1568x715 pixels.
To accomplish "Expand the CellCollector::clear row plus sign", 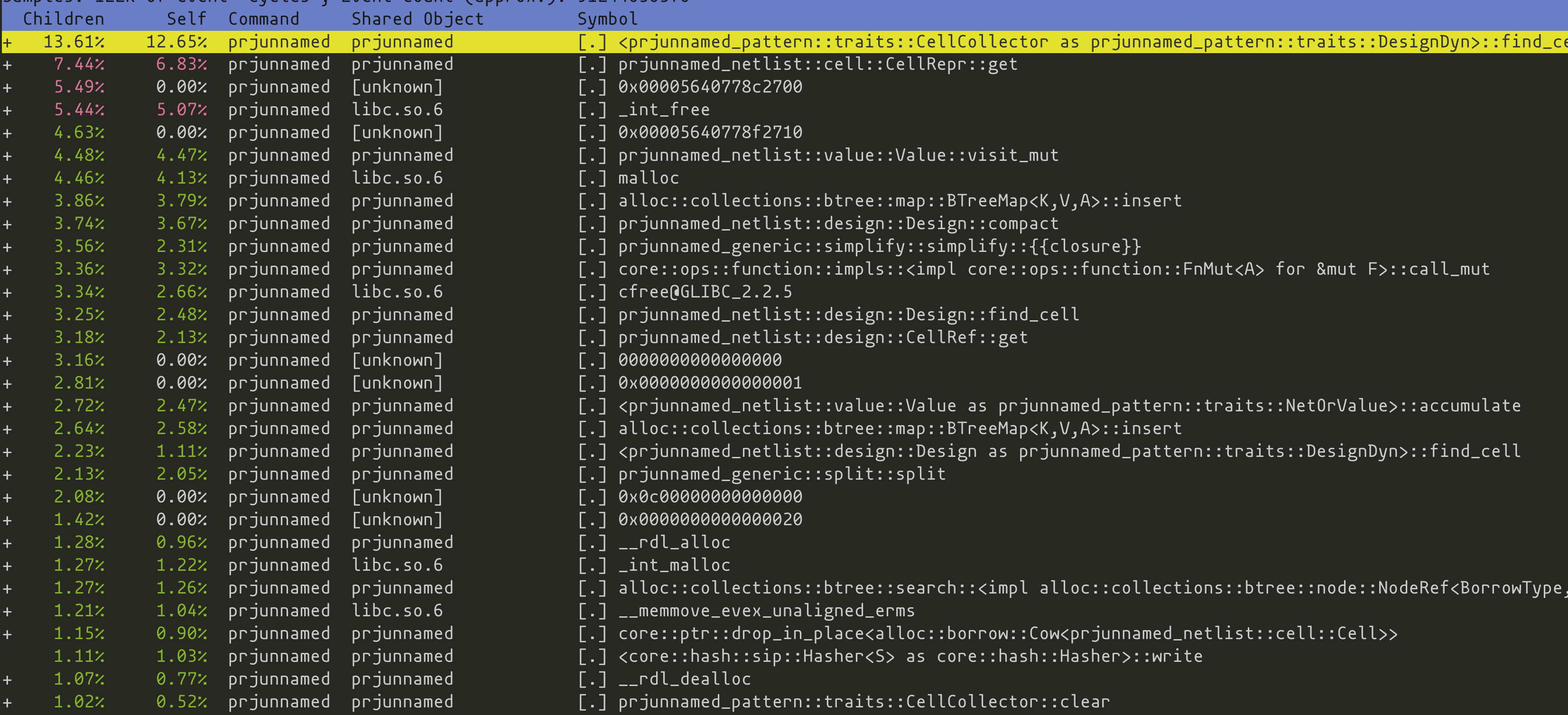I will click(x=7, y=703).
